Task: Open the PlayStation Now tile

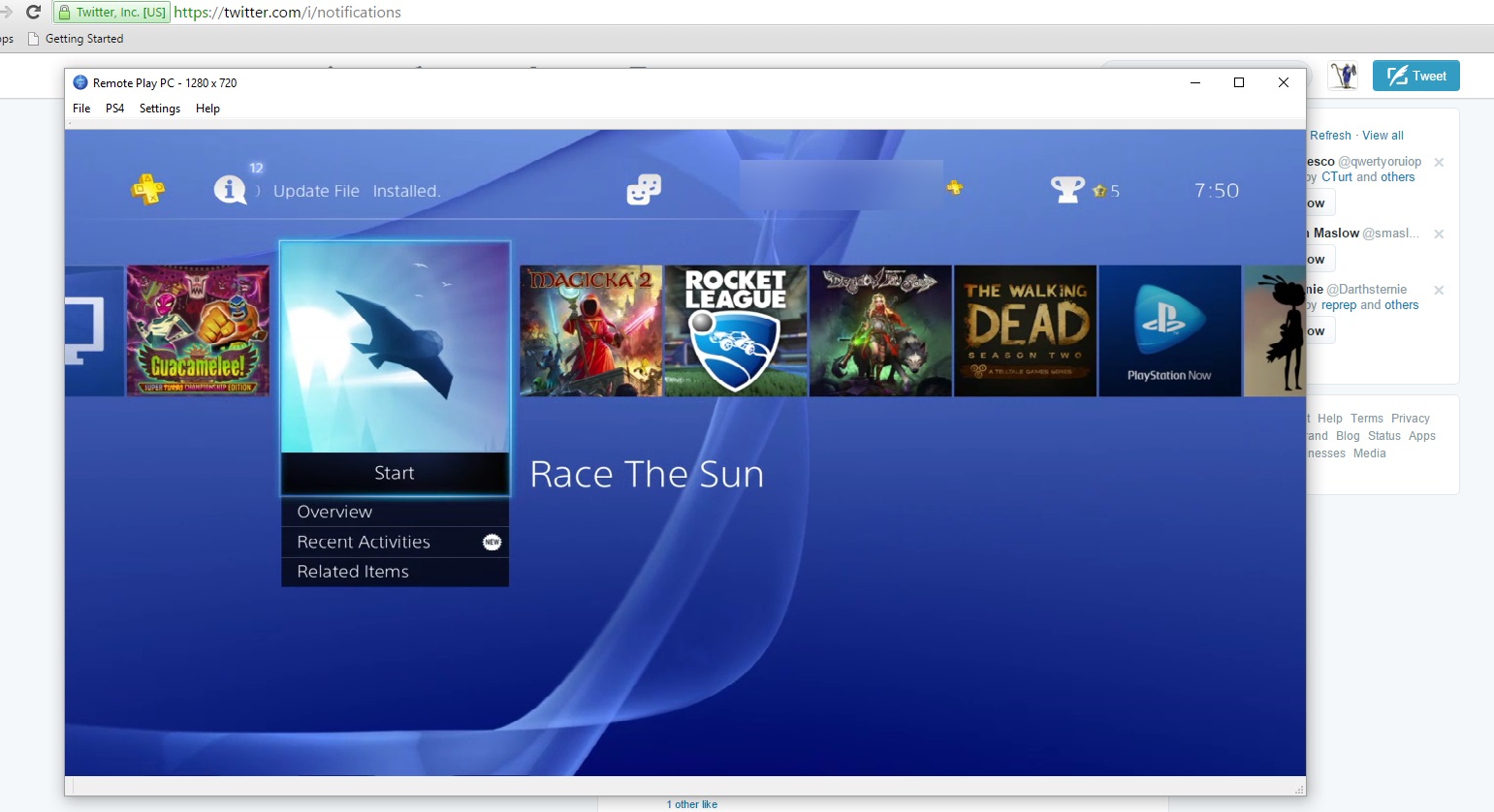Action: pos(1169,330)
